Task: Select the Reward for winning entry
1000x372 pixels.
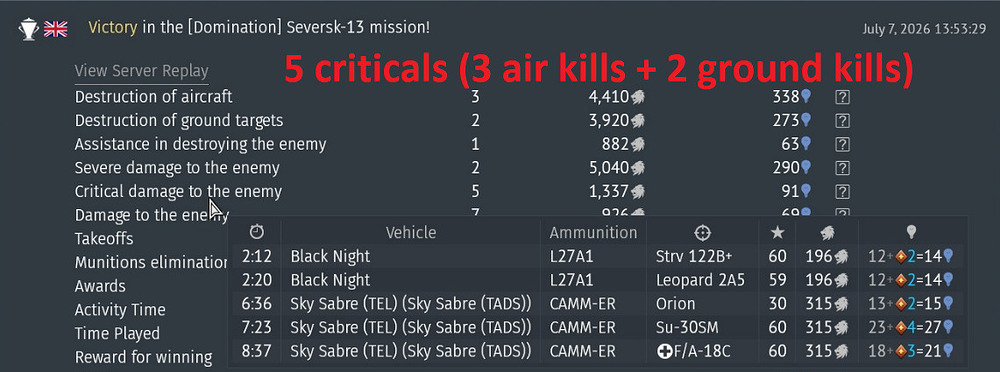Action: point(143,357)
